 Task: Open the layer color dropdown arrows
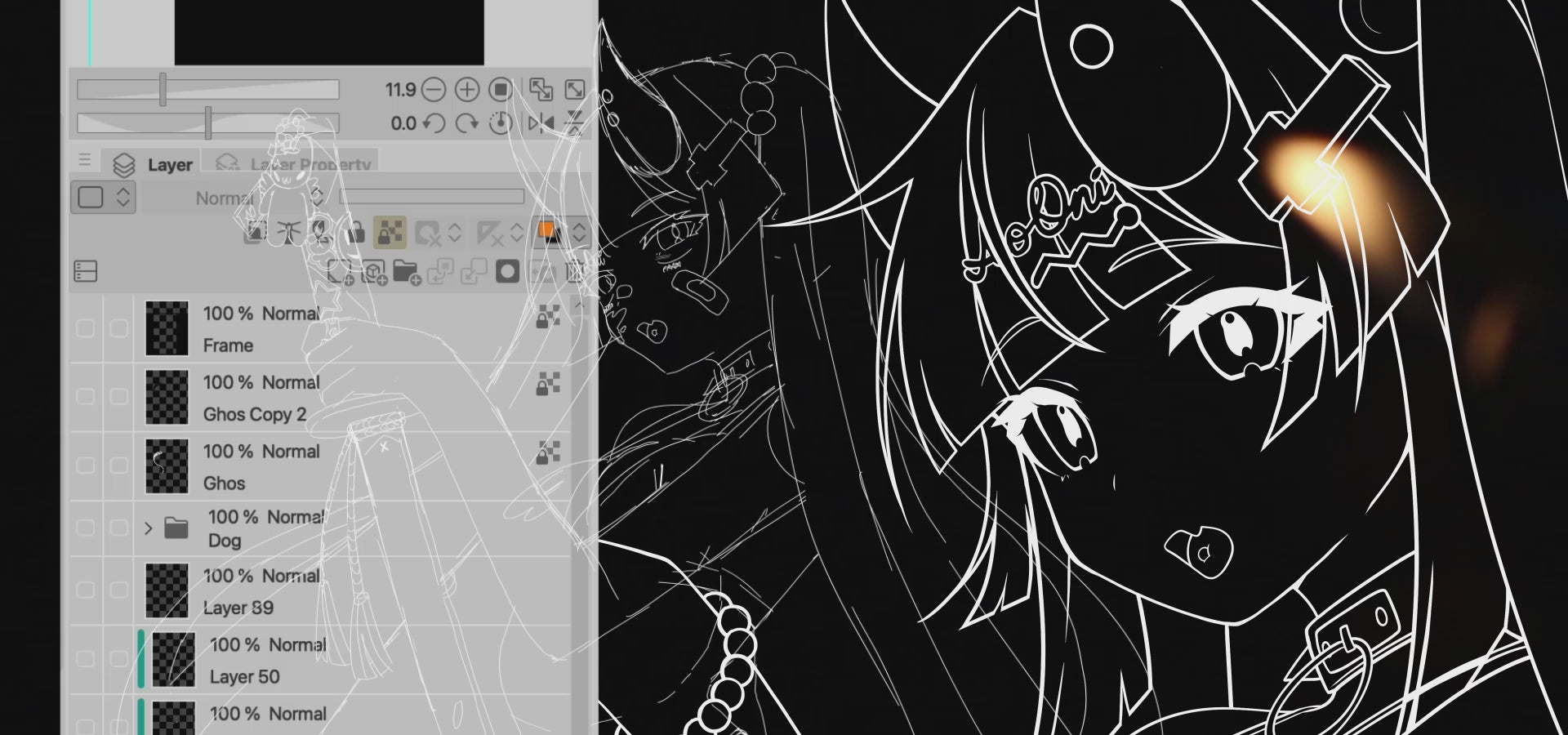click(x=579, y=233)
